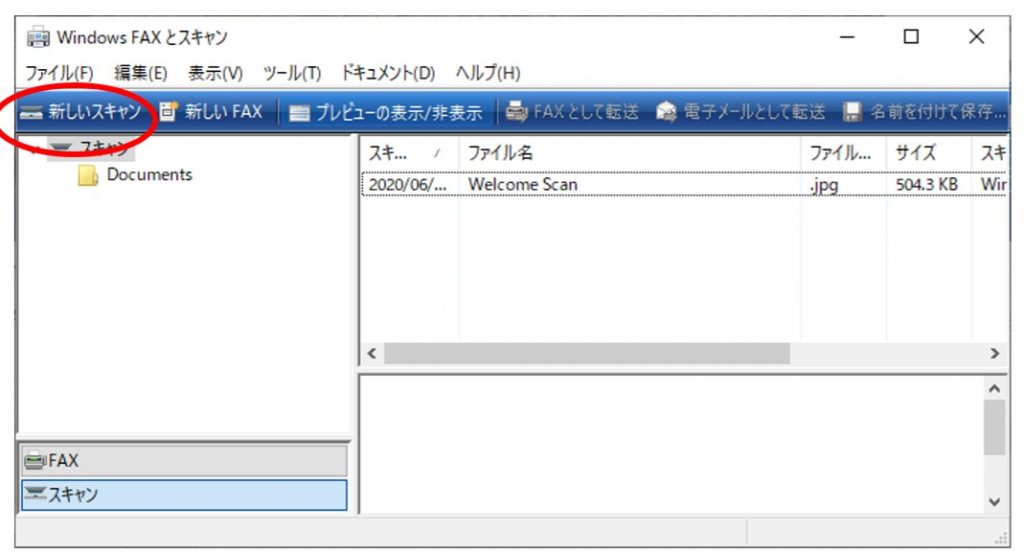The image size is (1024, 553).
Task: Select the スキャン root tree node
Action: coord(91,149)
